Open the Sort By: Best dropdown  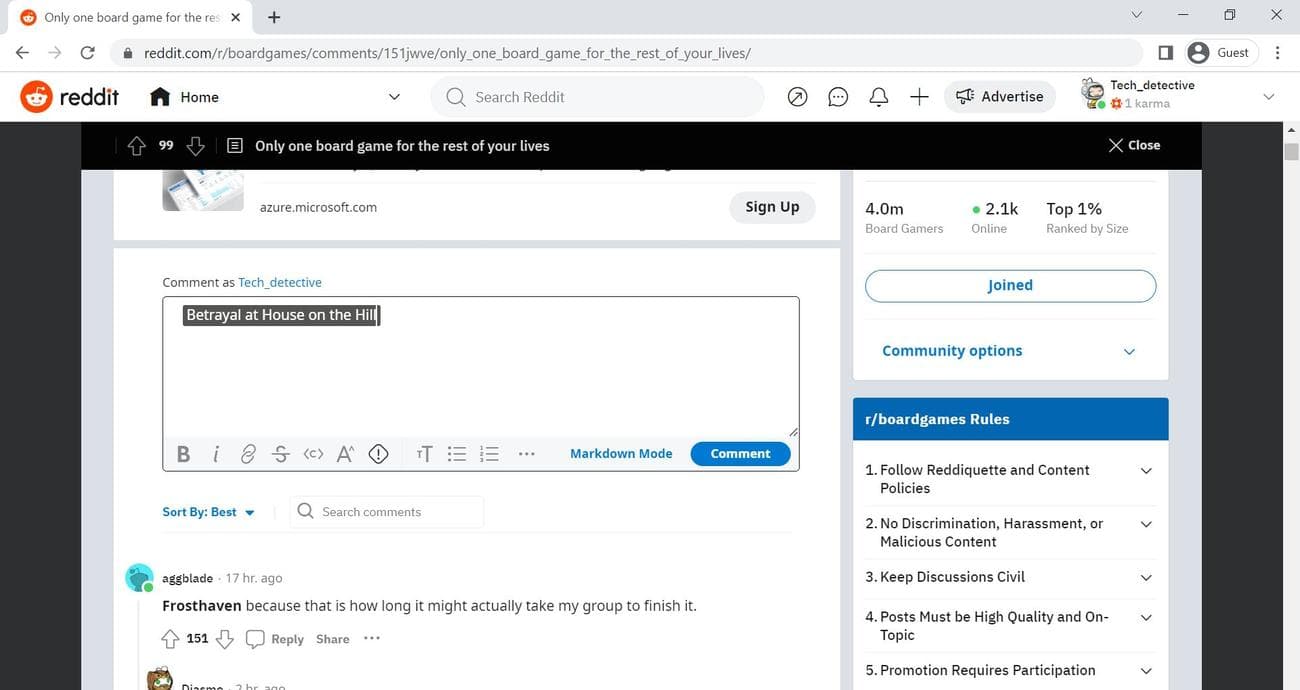click(208, 512)
